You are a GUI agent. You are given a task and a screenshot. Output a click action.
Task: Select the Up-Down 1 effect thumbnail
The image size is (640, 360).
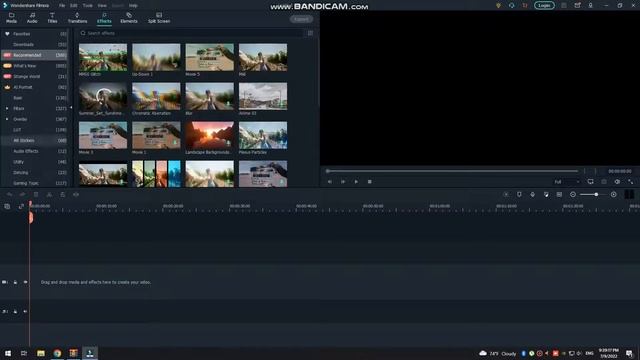156,57
